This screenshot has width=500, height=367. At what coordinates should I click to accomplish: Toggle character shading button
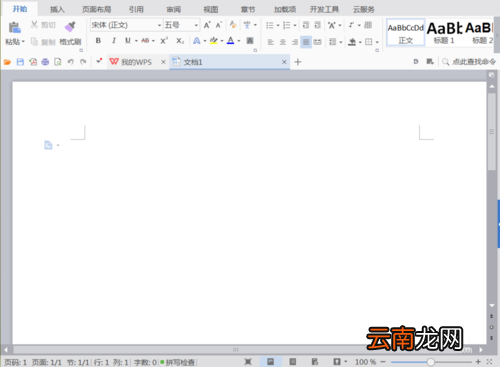250,41
